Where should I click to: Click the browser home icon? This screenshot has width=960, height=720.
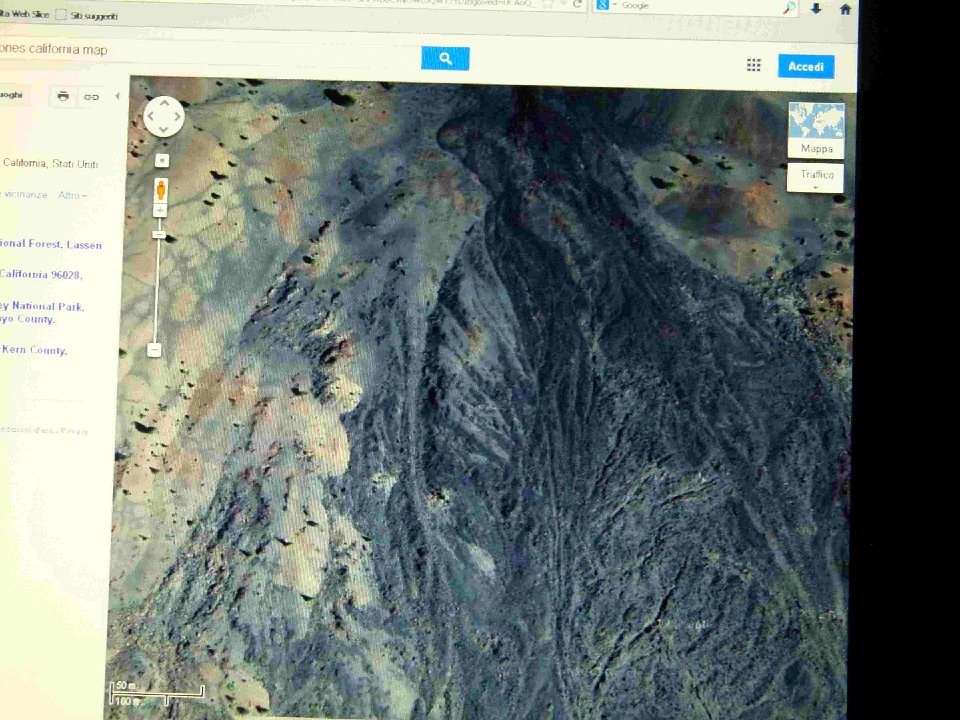pyautogui.click(x=845, y=9)
